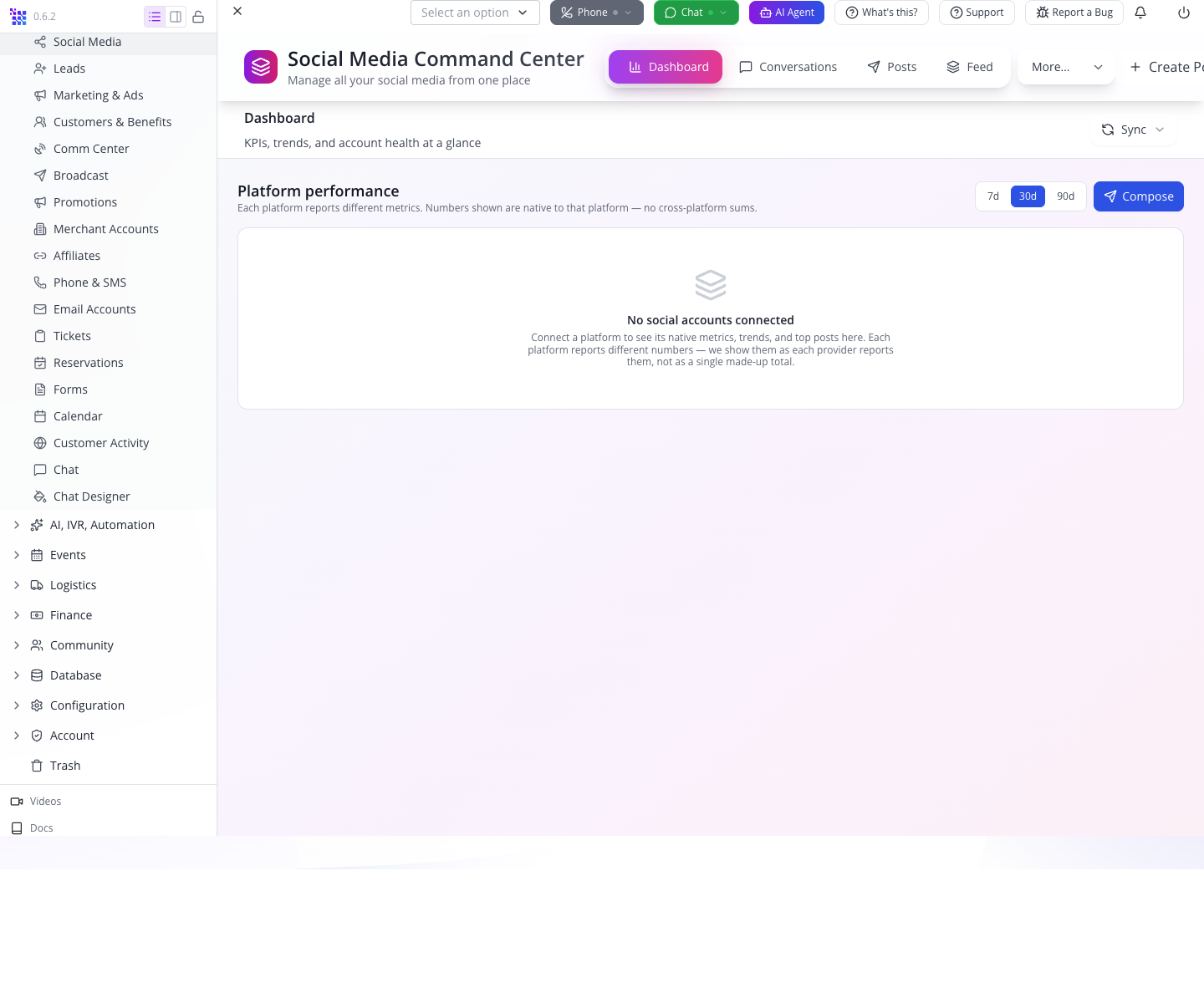Click the Comm Center icon

click(x=40, y=149)
